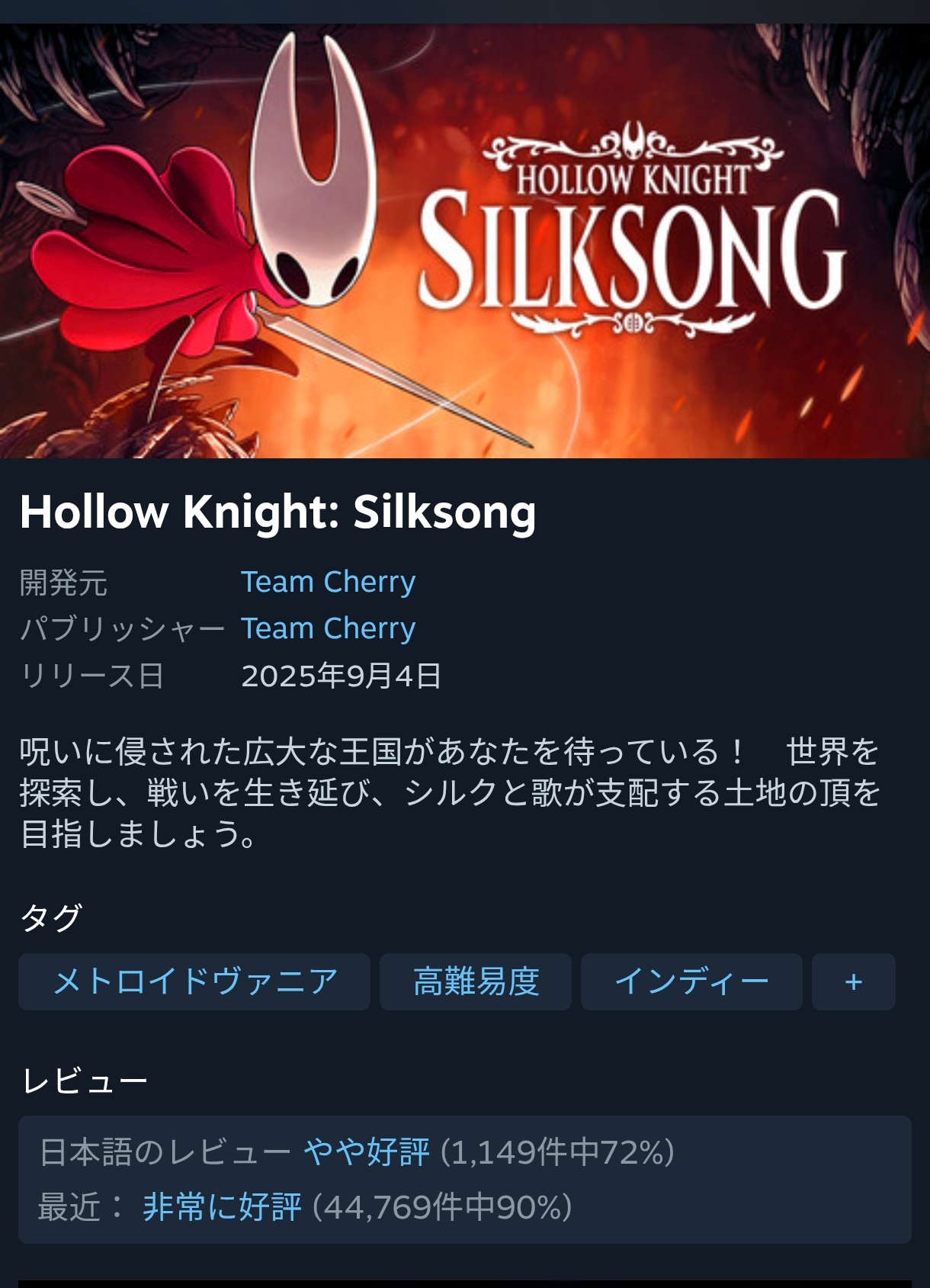Click the Japanese game description paragraph

pyautogui.click(x=450, y=793)
